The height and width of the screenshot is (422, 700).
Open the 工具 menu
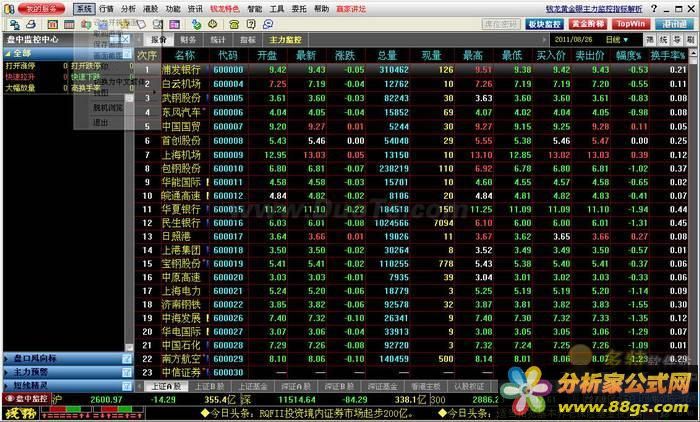277,9
